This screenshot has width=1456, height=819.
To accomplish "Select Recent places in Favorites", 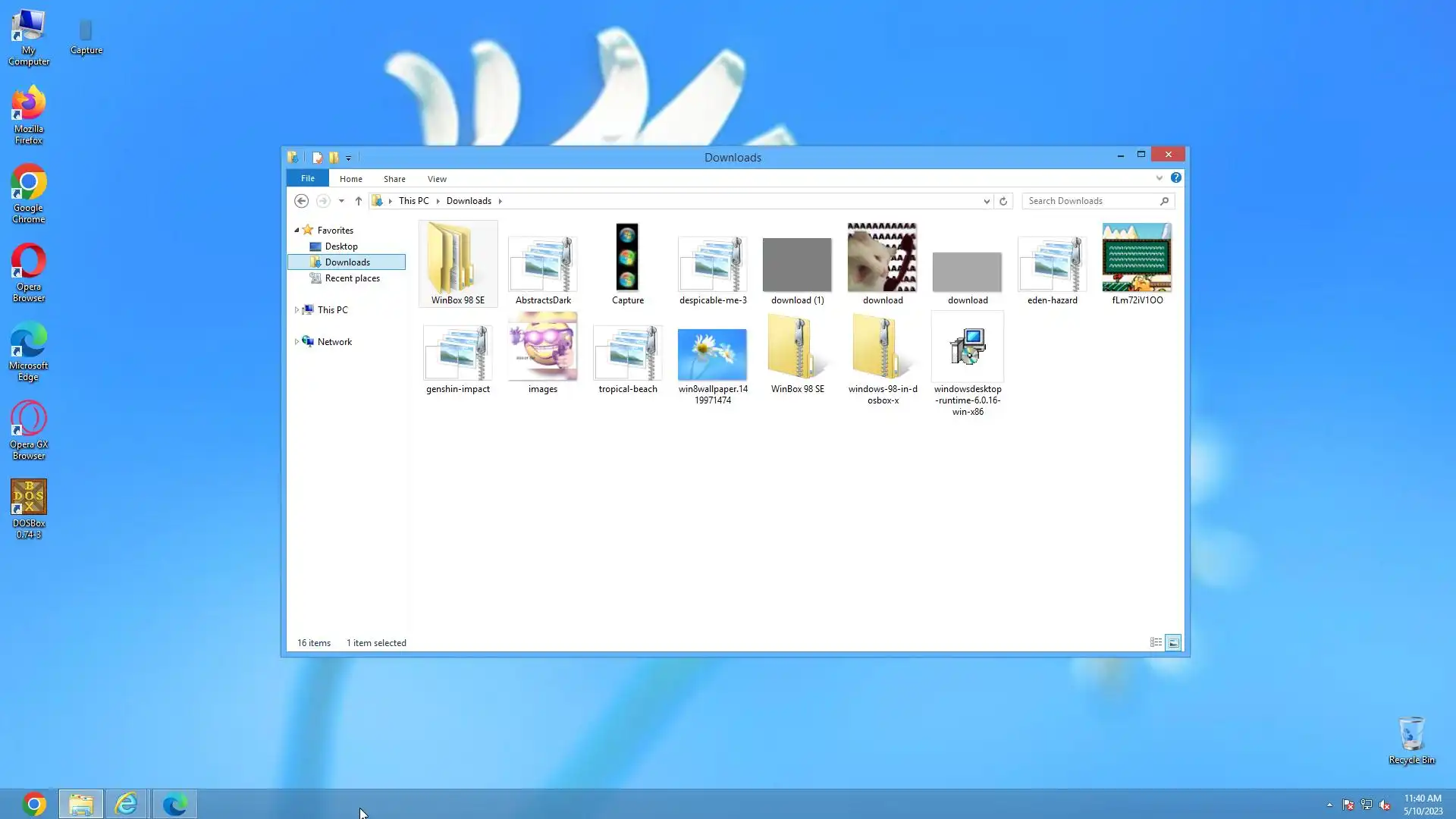I will [x=352, y=278].
